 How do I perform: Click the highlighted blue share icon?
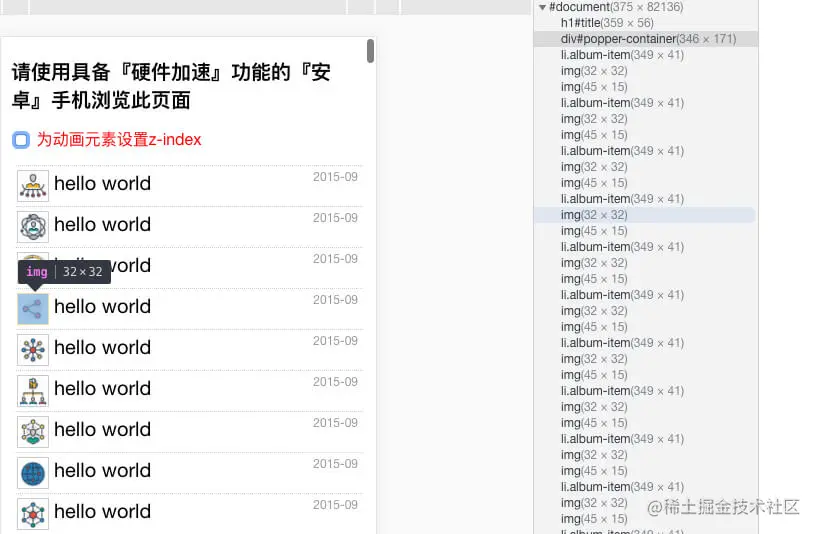[x=33, y=309]
